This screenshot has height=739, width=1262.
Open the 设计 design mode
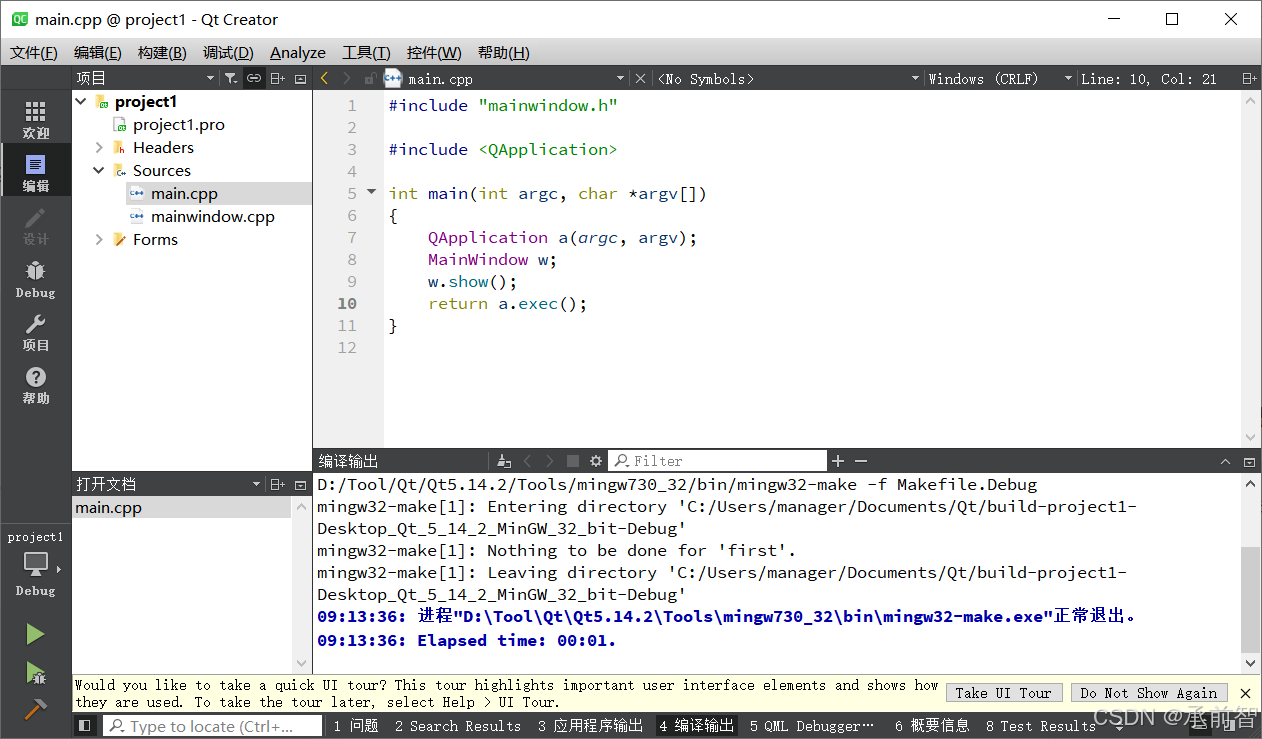click(x=36, y=226)
